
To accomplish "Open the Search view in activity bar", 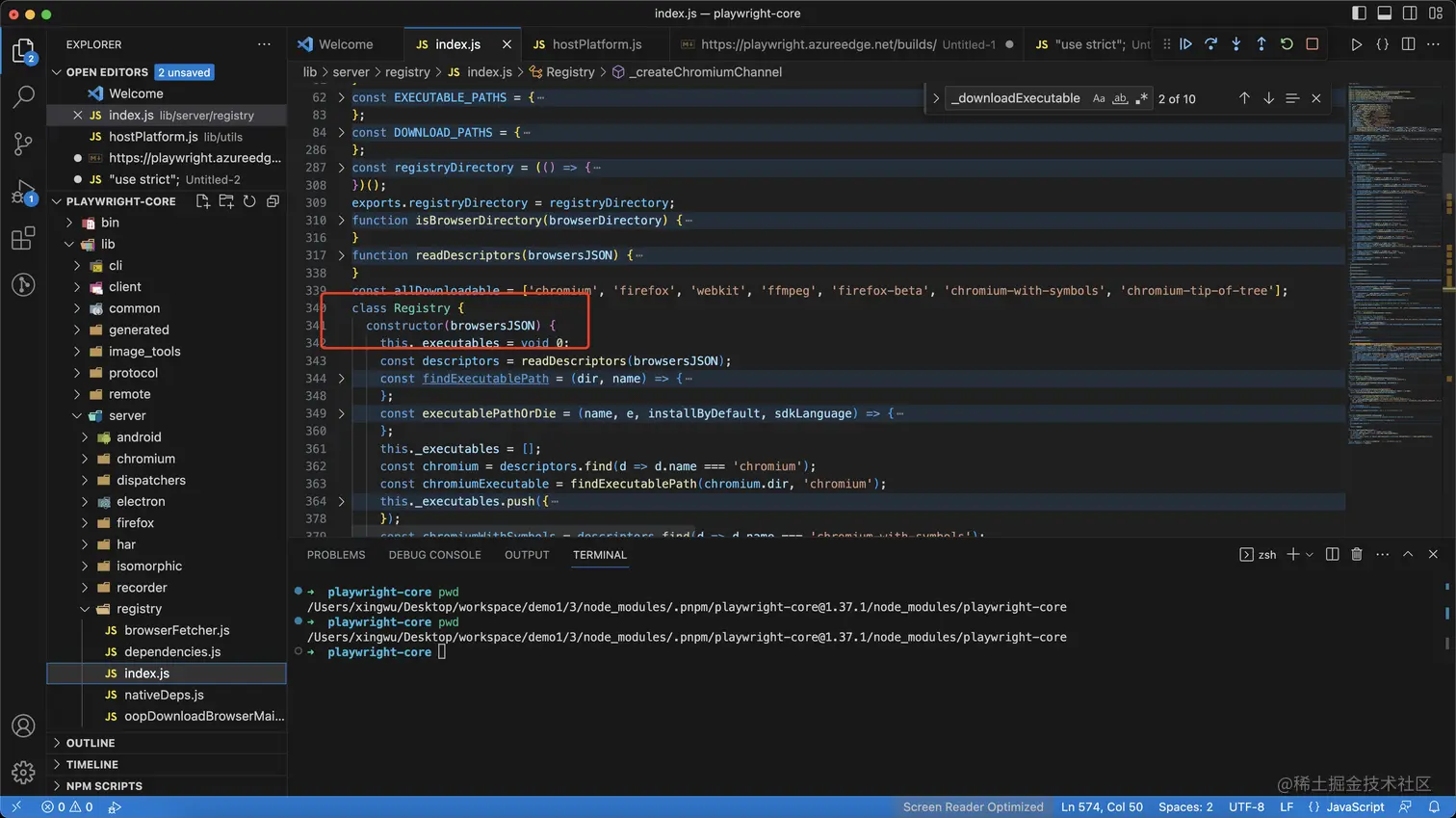I will pos(23,96).
